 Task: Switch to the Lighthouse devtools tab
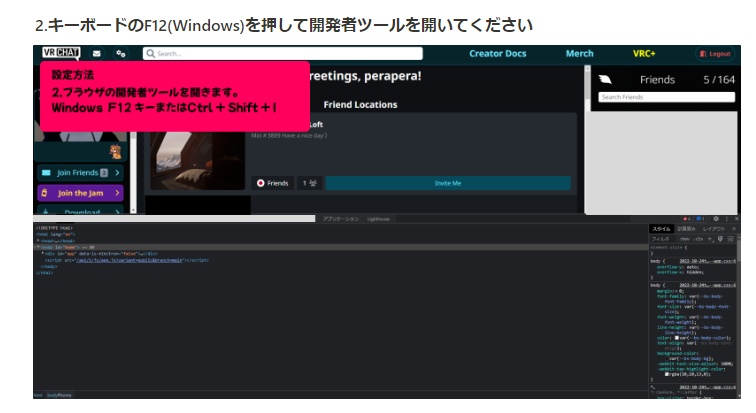[x=378, y=219]
